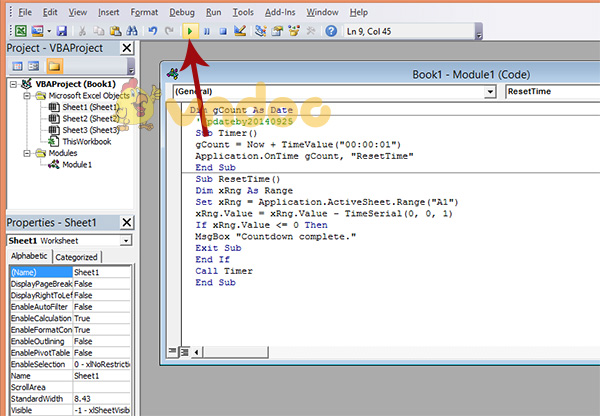
Task: Collapse the Modules folder
Action: (27, 153)
